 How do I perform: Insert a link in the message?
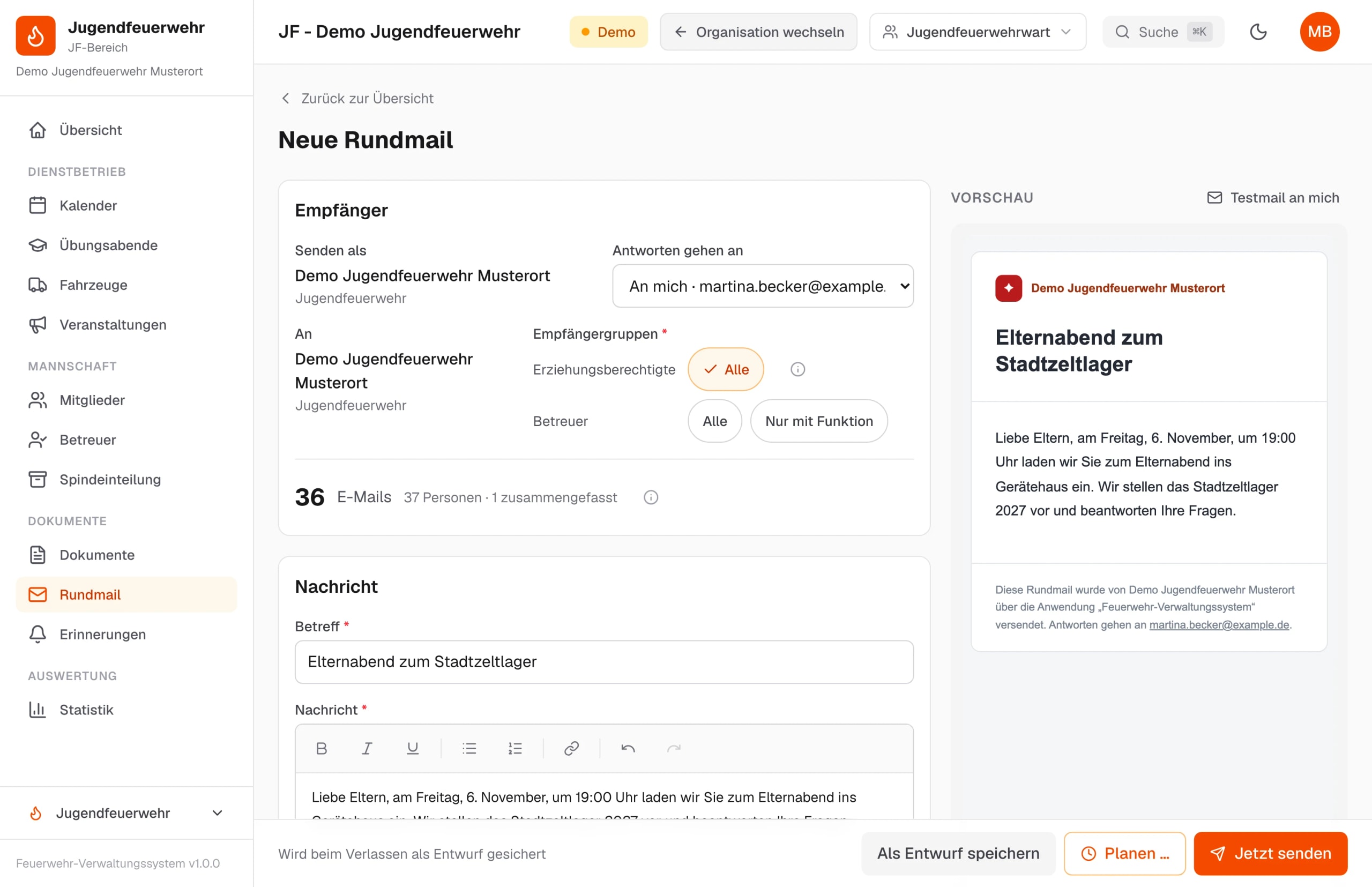(571, 748)
